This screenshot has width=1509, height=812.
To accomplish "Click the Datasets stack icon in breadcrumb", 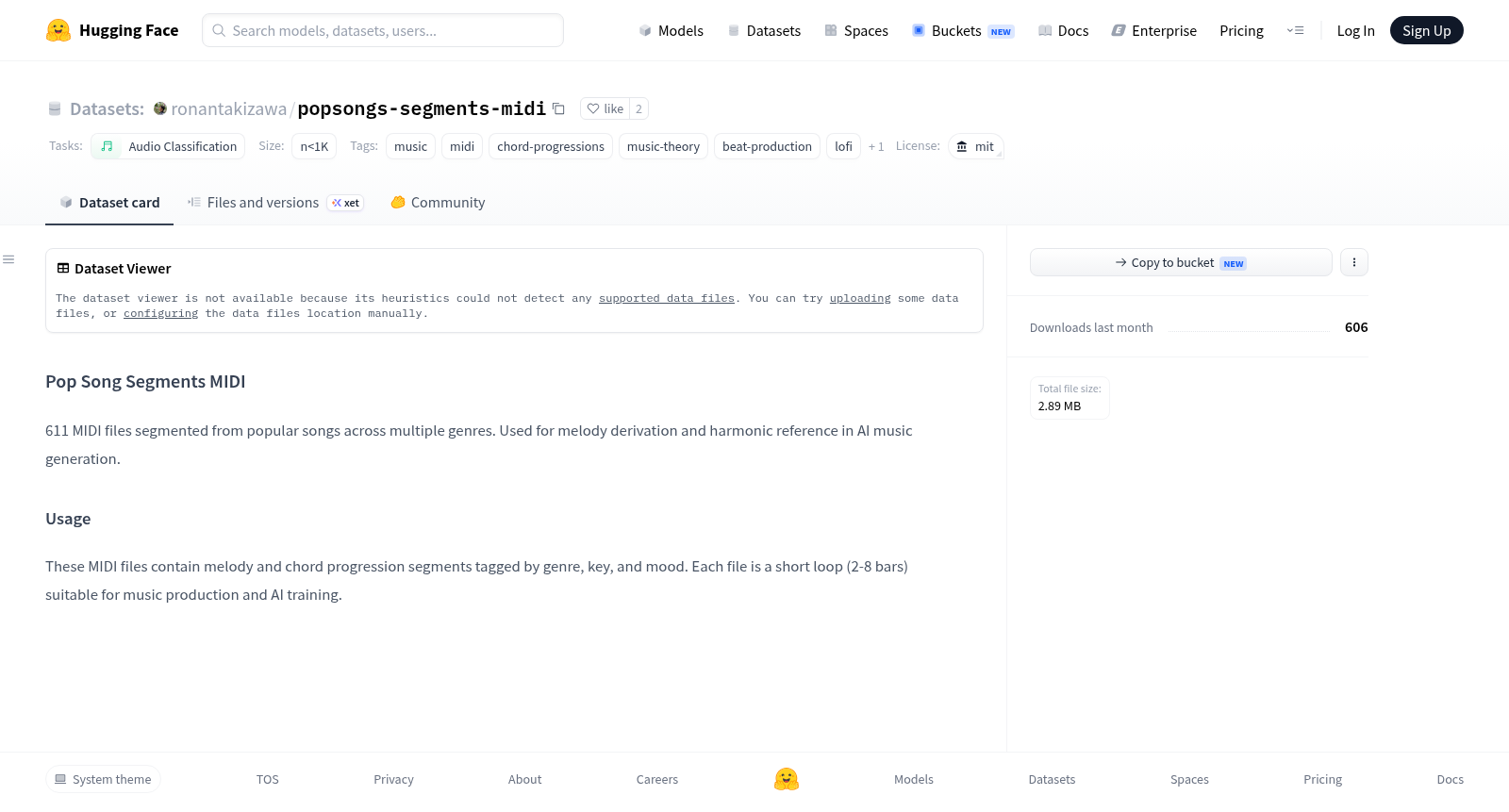I will pyautogui.click(x=55, y=108).
